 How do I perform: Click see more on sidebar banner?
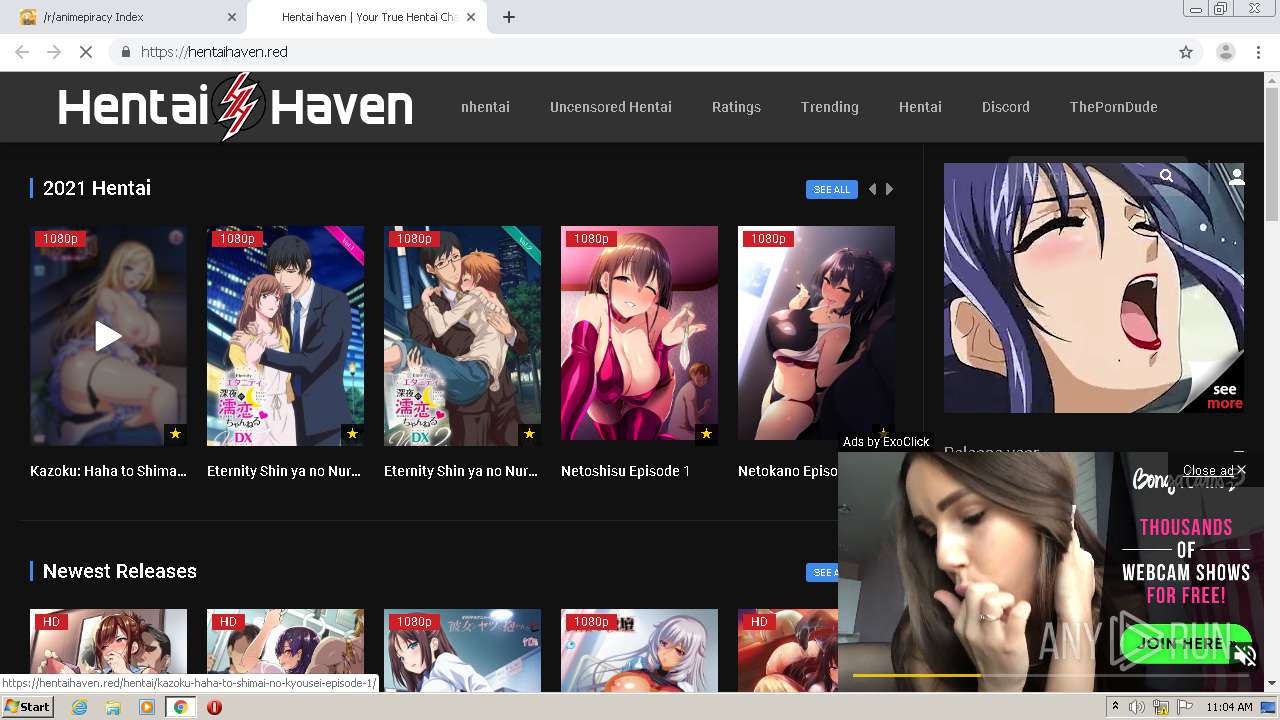[1224, 396]
